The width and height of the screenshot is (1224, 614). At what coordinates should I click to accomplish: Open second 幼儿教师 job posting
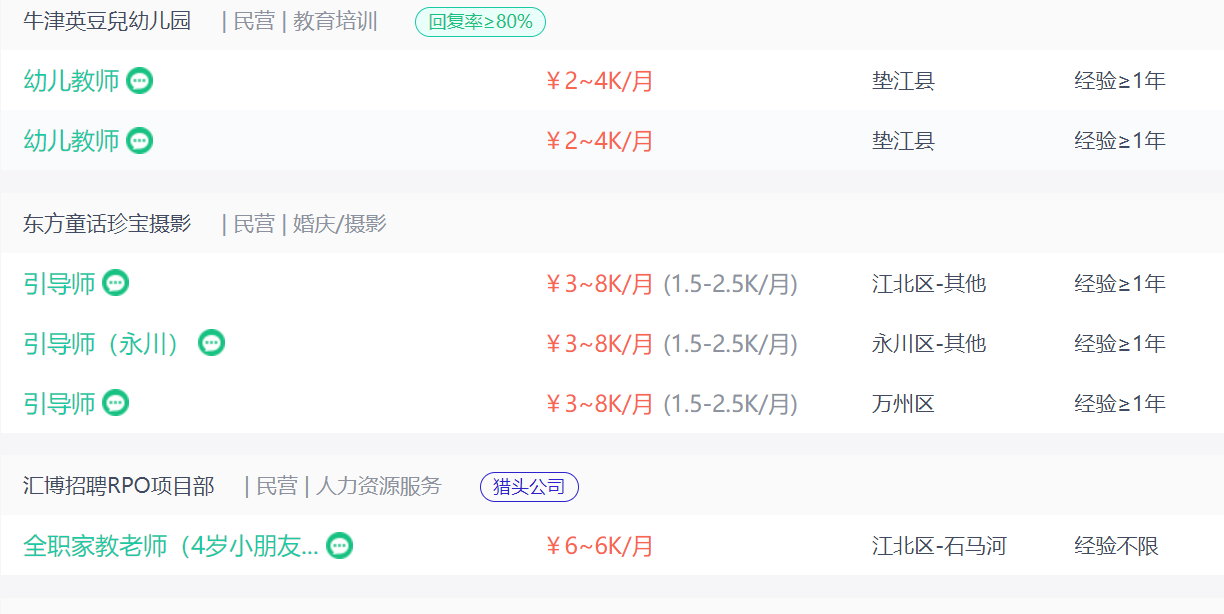point(72,141)
